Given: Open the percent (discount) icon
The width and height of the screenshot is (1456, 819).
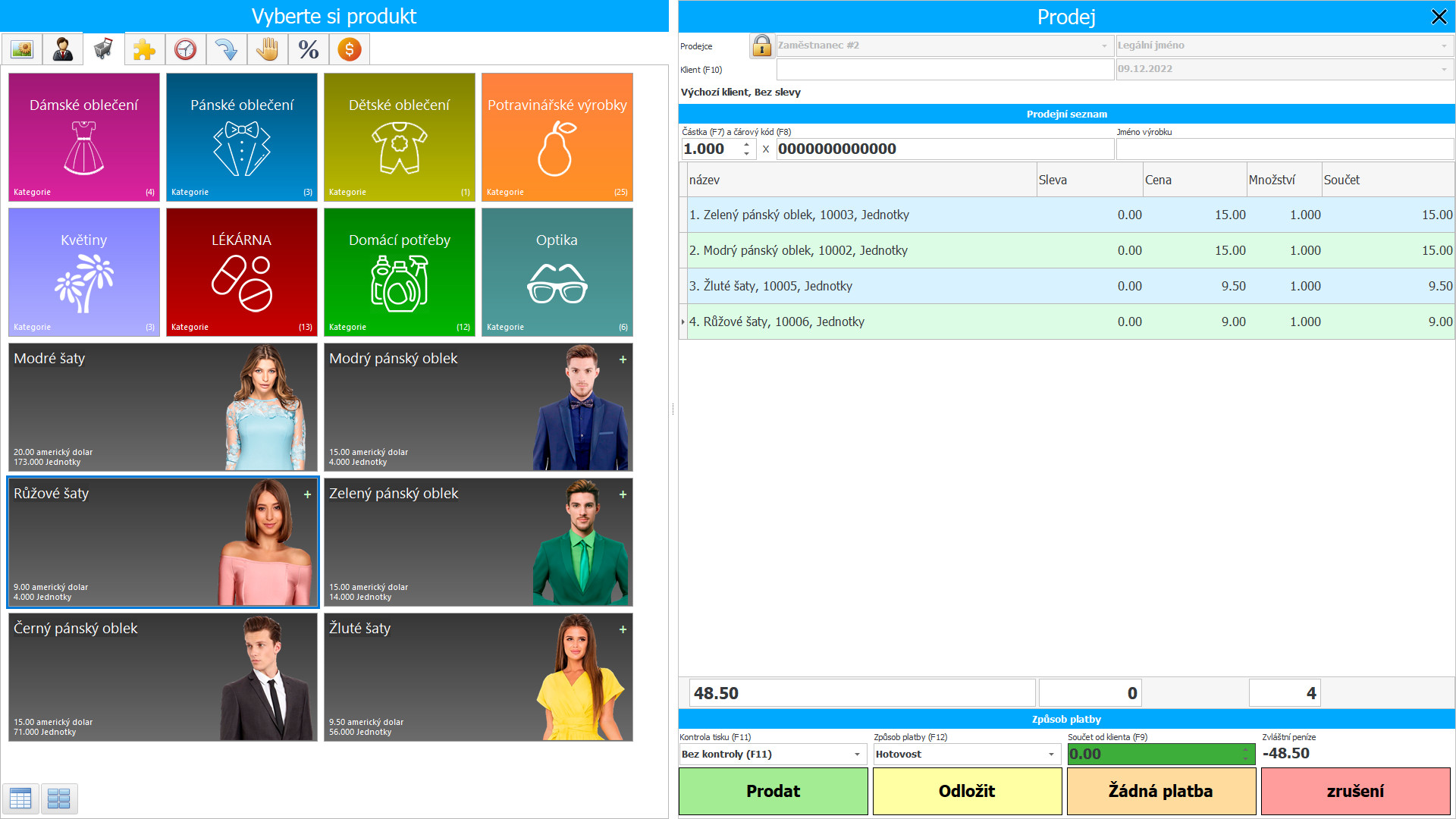Looking at the screenshot, I should tap(308, 49).
